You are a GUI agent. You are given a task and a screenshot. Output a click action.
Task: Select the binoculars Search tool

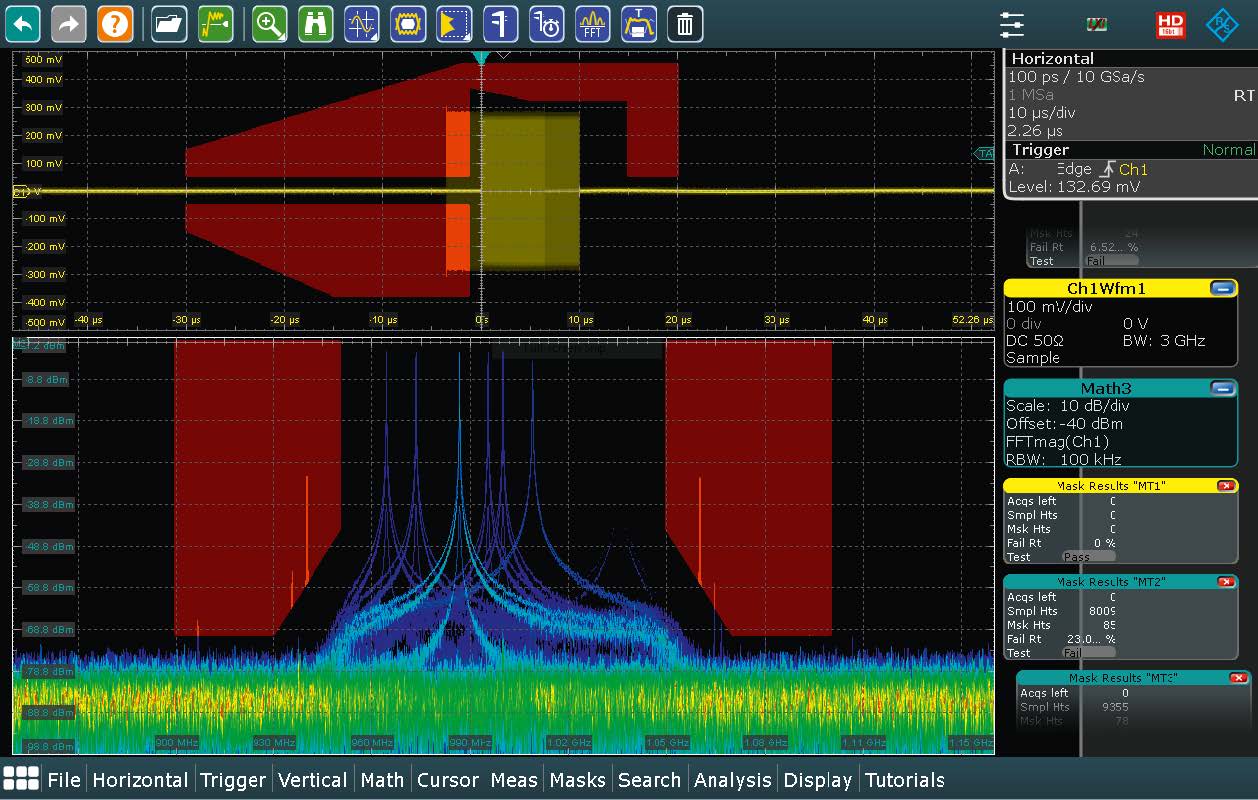pos(315,24)
